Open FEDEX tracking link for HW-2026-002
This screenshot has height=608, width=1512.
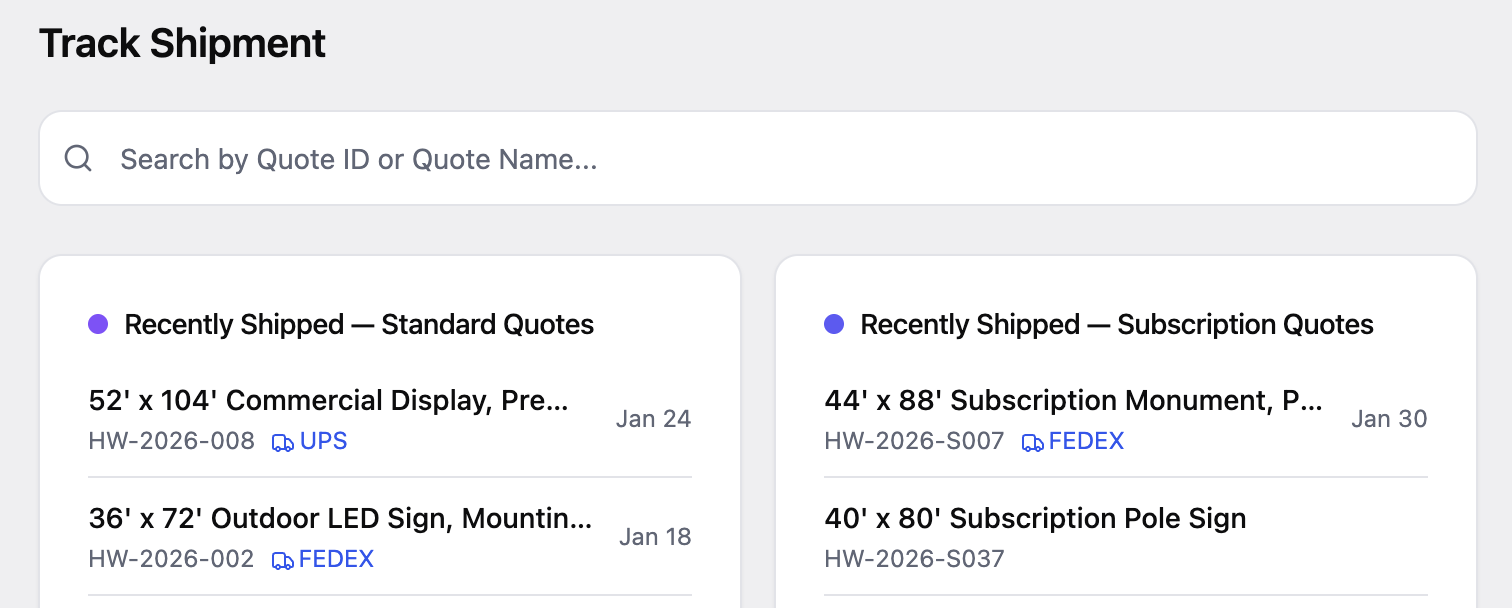(336, 559)
